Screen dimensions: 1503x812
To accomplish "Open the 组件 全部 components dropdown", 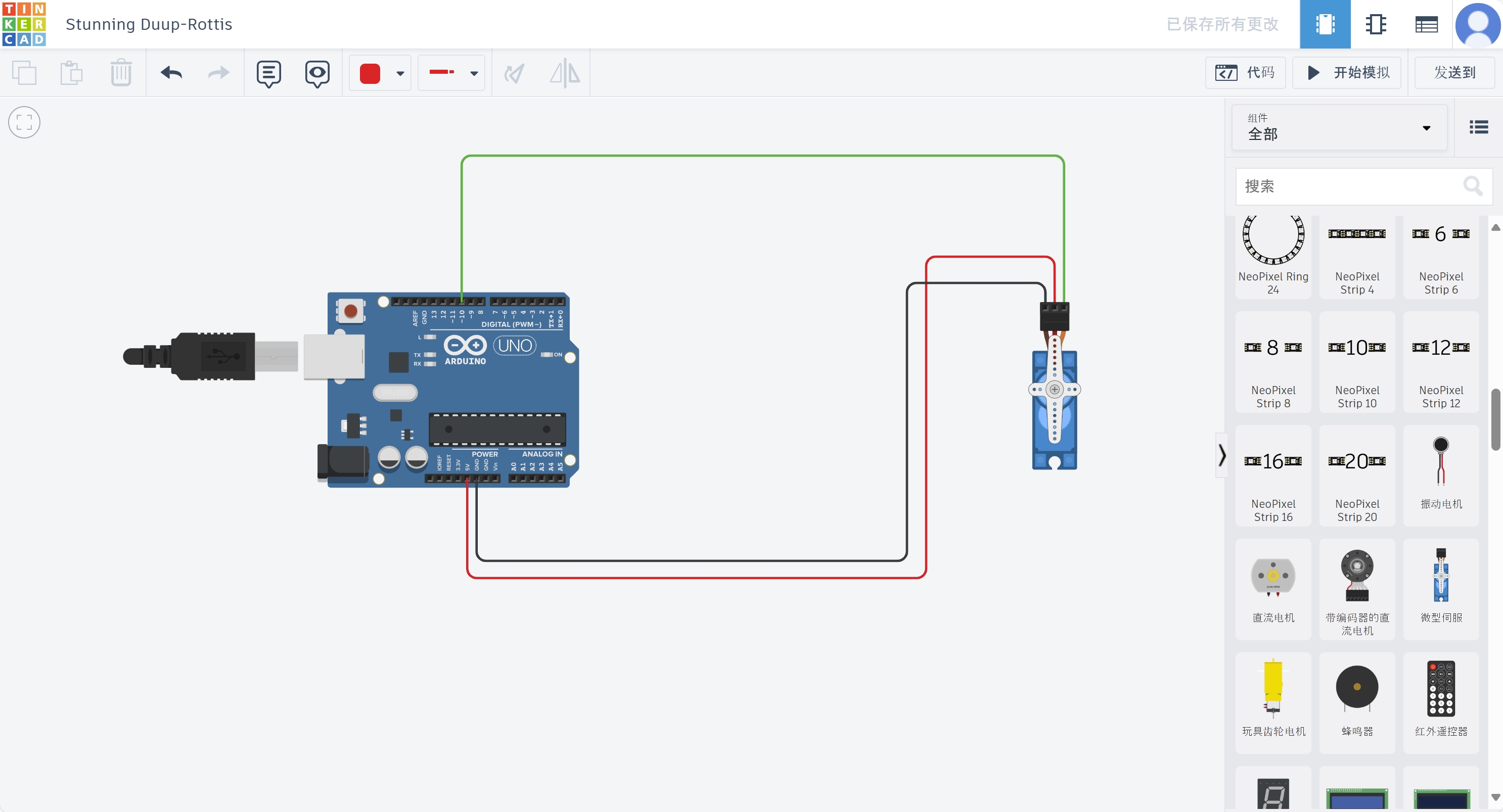I will click(x=1340, y=127).
